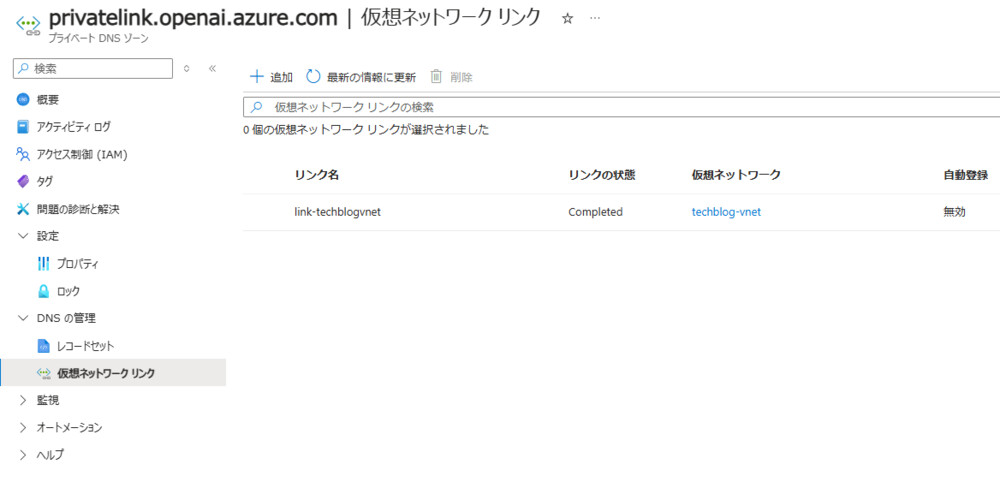Image resolution: width=1000 pixels, height=488 pixels.
Task: Click the ロック padlock icon
Action: tap(43, 291)
